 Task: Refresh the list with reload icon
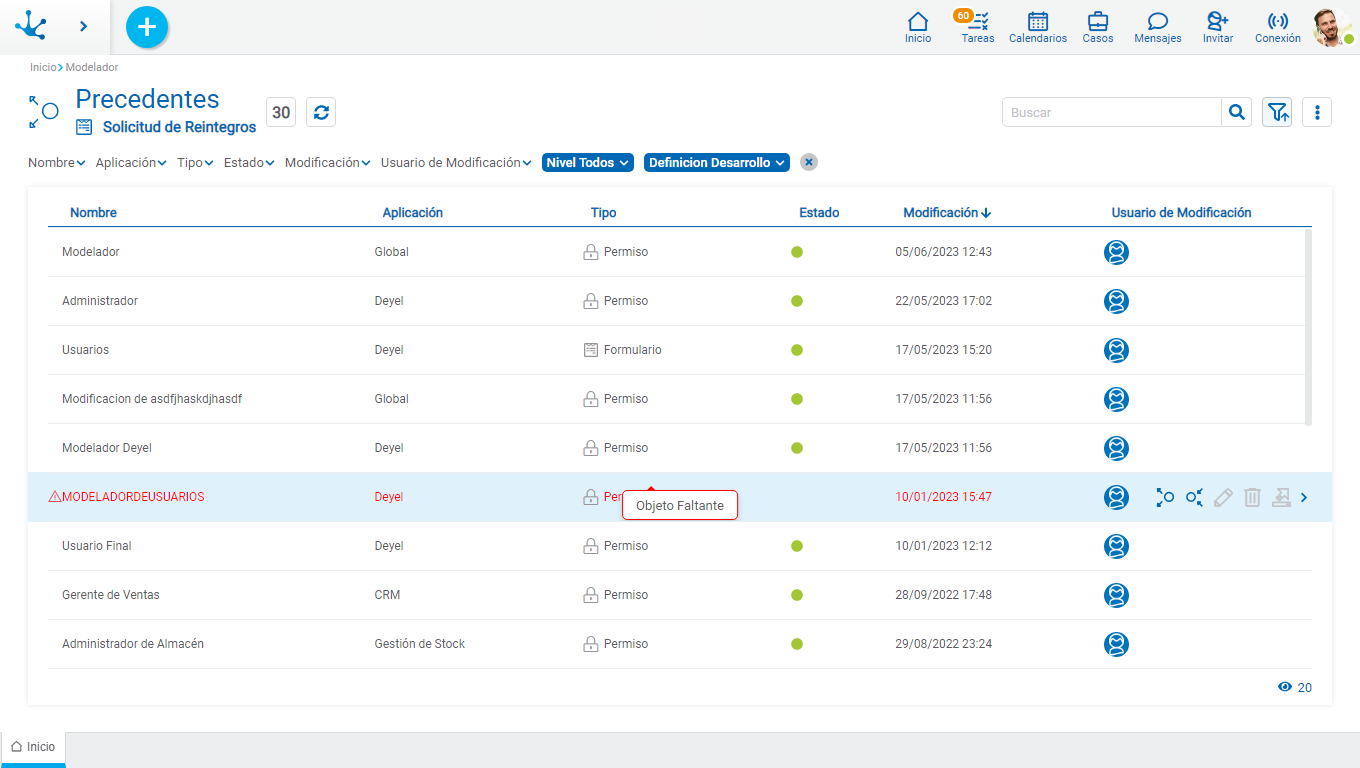[x=321, y=112]
